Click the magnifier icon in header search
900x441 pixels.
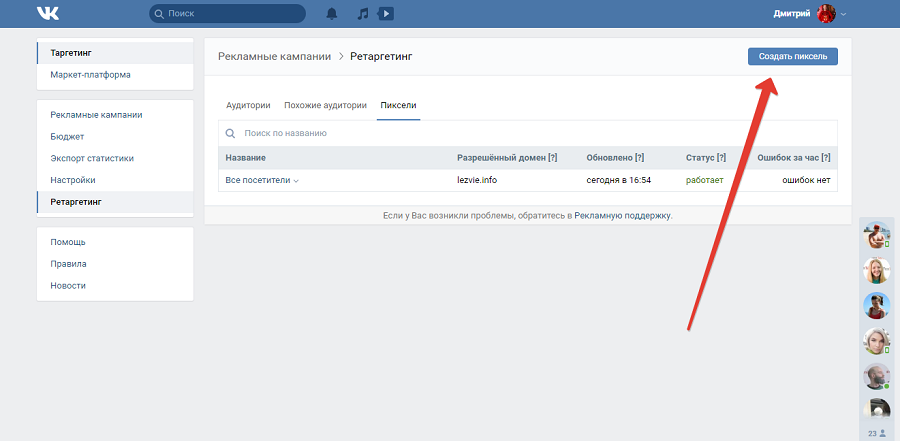tap(160, 13)
